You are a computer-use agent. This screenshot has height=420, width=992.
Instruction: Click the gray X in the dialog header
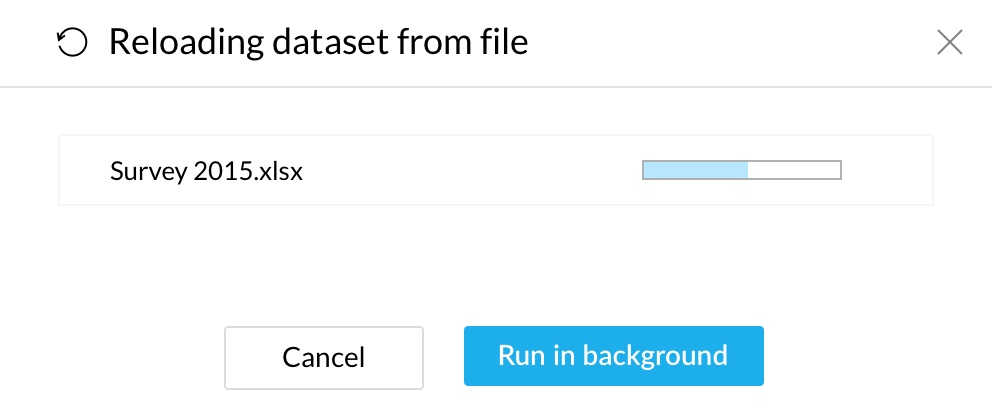948,42
